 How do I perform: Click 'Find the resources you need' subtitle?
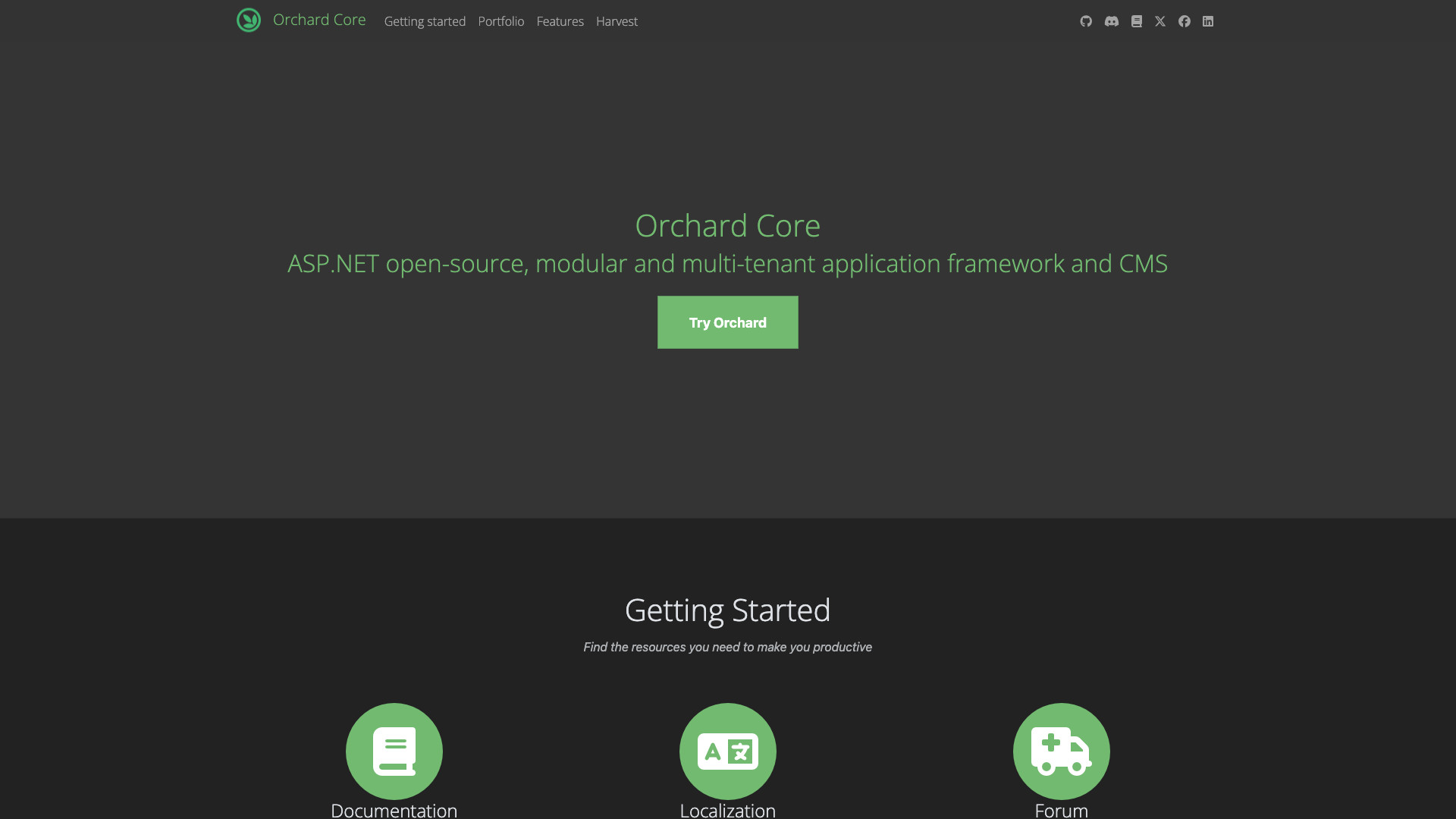[728, 647]
